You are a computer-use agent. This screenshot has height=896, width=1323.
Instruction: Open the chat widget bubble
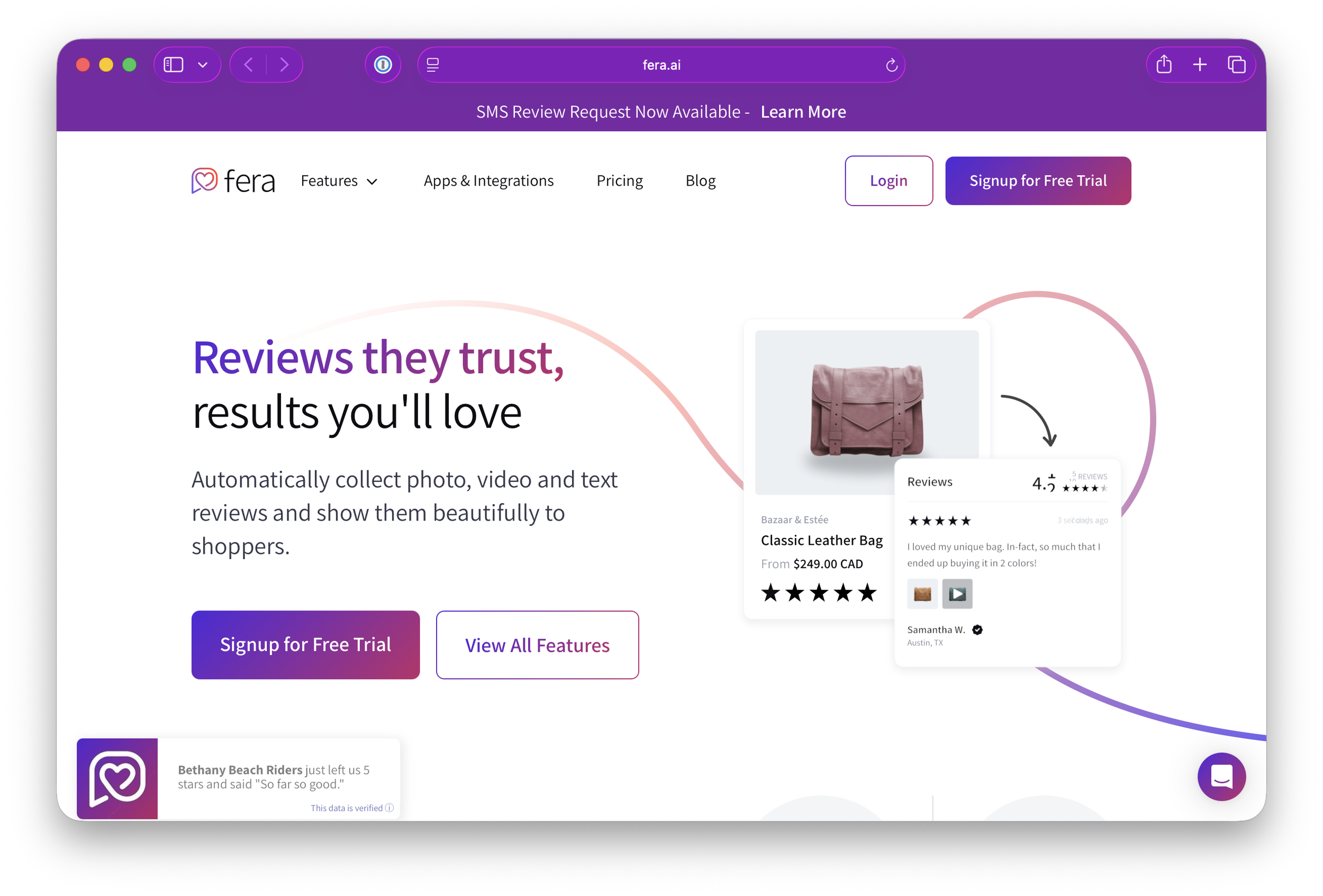(x=1222, y=776)
